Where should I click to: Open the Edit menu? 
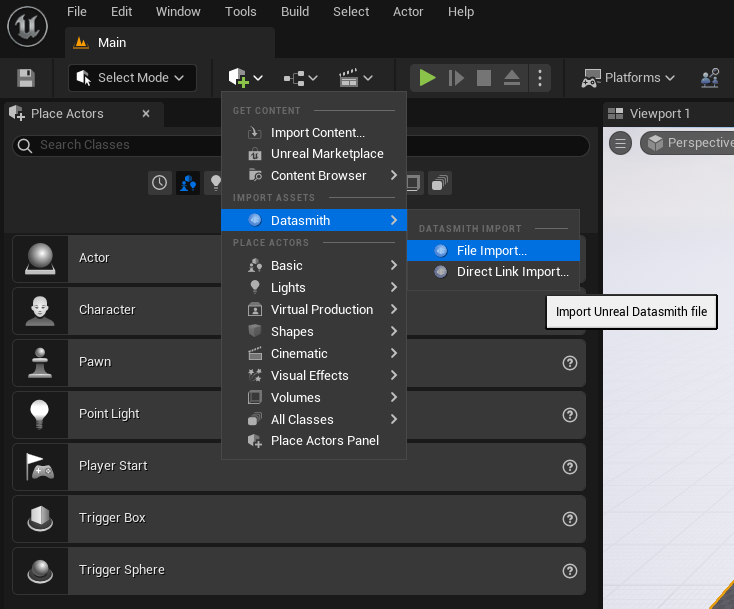121,12
